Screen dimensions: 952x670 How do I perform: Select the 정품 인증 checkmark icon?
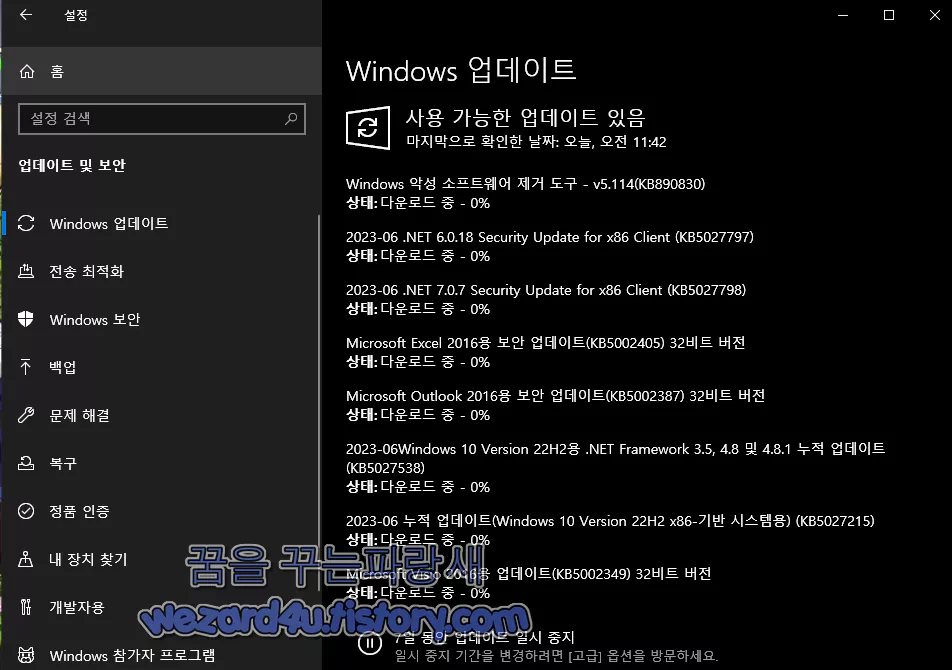pyautogui.click(x=26, y=511)
